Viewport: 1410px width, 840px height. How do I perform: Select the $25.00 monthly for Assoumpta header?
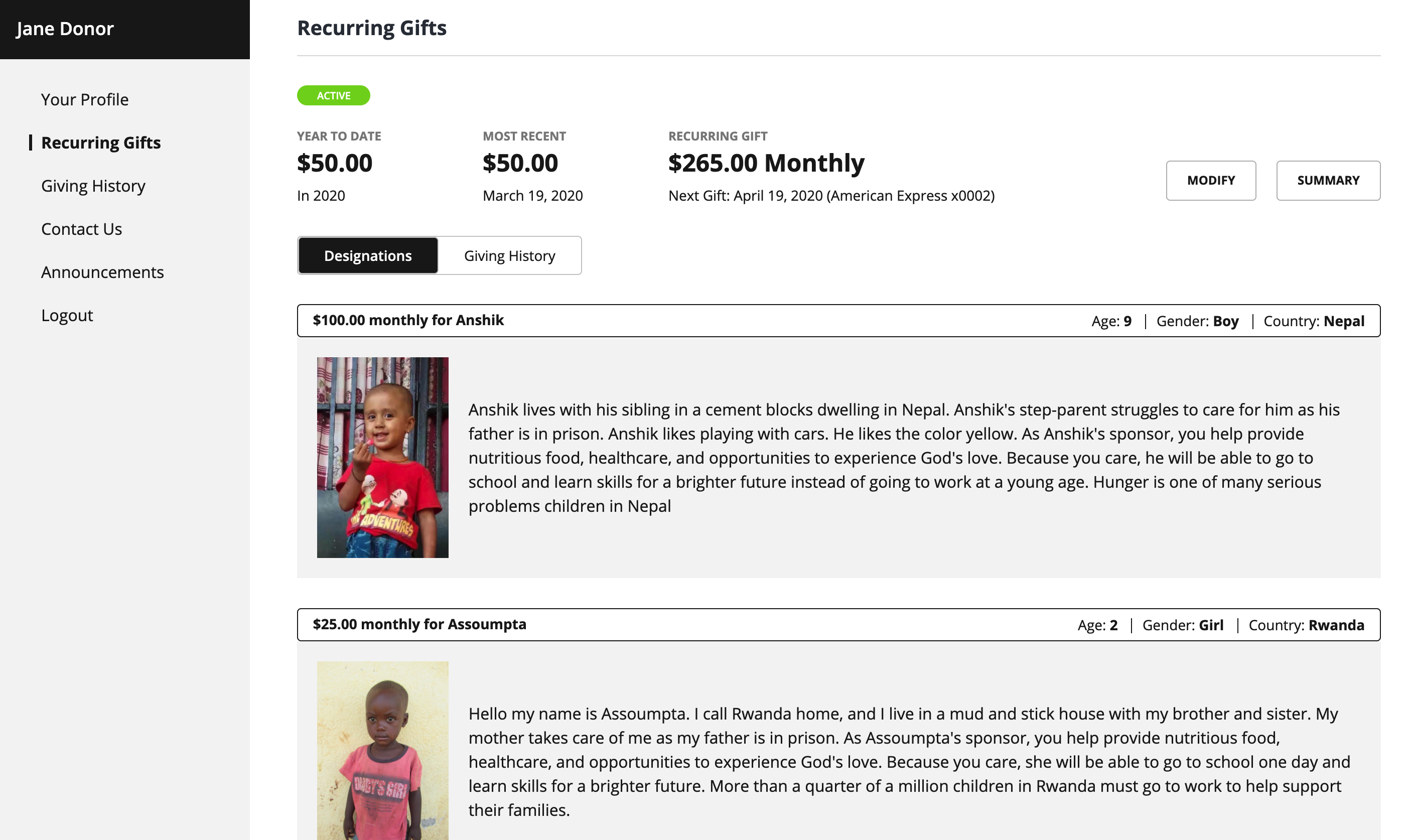click(419, 624)
